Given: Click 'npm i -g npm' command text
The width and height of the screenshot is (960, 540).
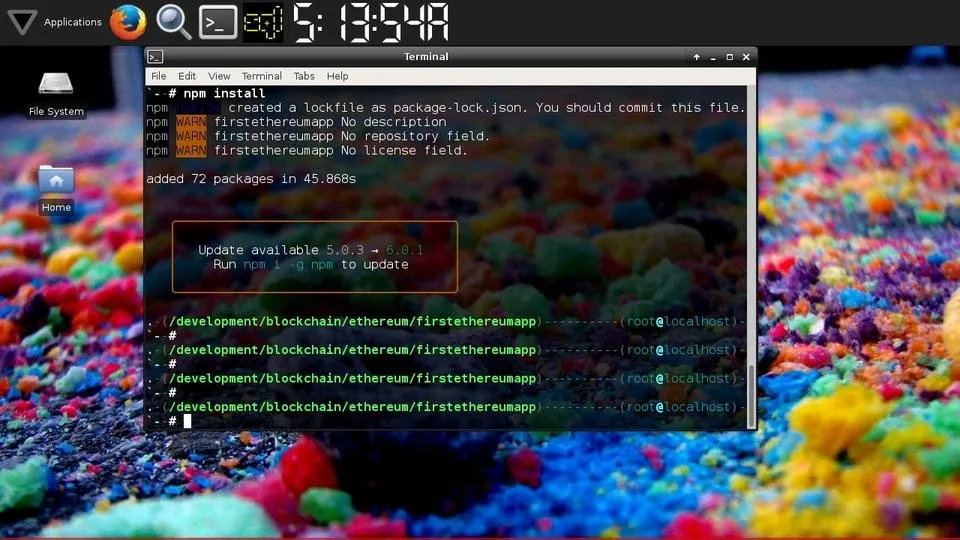Looking at the screenshot, I should click(x=288, y=264).
